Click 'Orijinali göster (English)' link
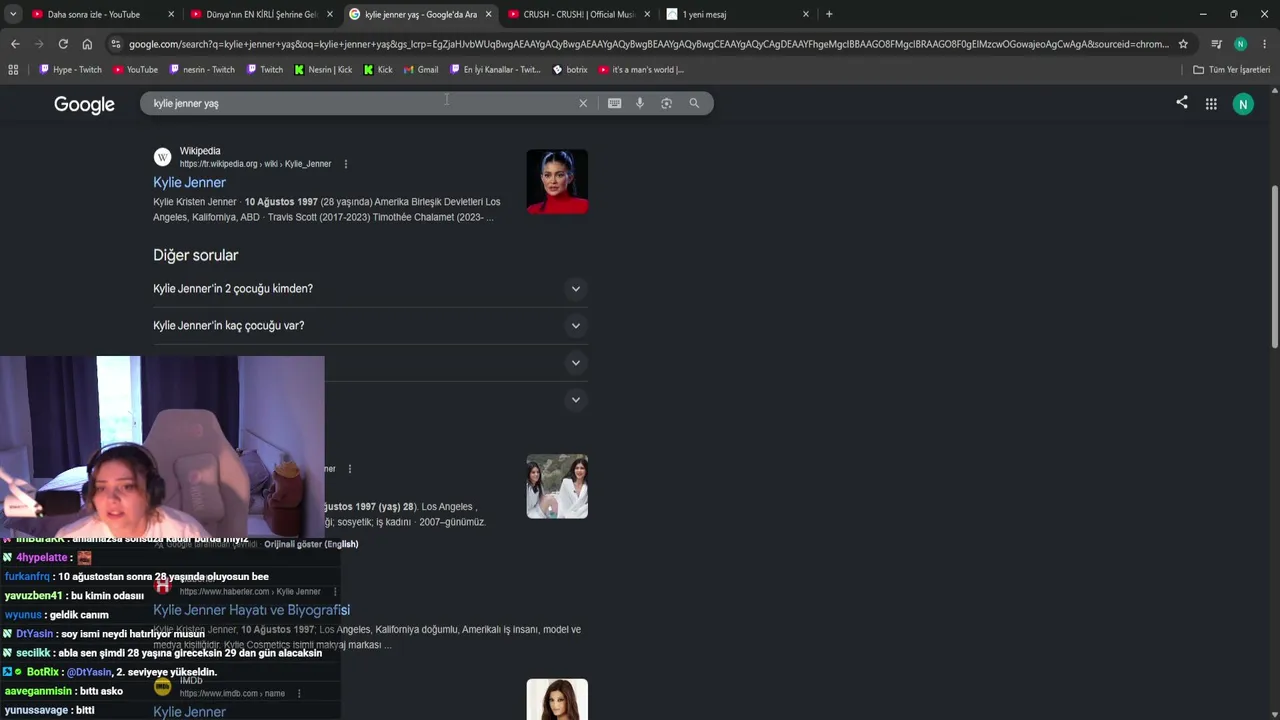The width and height of the screenshot is (1280, 720). (x=311, y=544)
